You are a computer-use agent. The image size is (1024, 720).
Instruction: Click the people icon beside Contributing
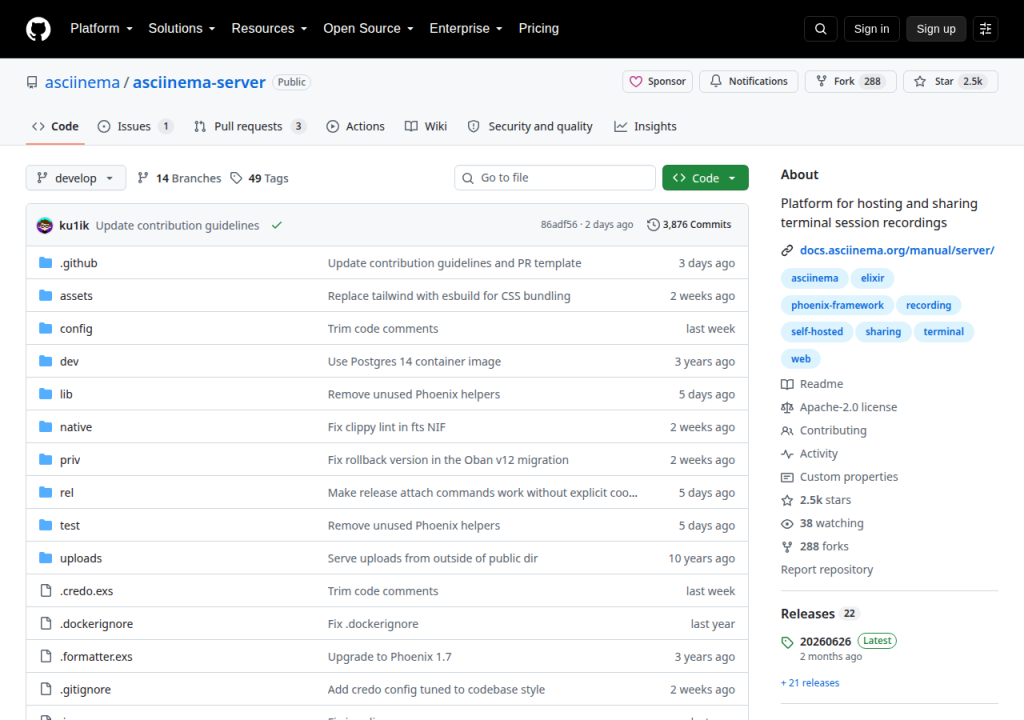[787, 431]
